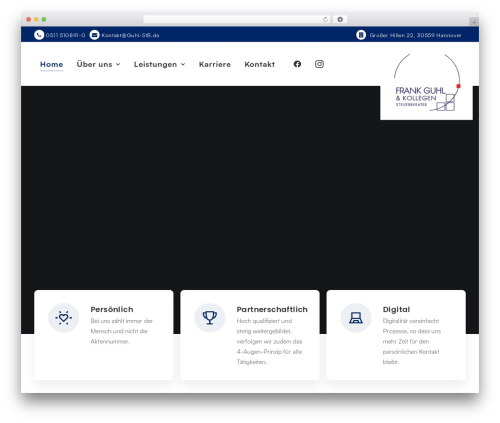Click the Partnerschaftlich card heading

tap(272, 309)
